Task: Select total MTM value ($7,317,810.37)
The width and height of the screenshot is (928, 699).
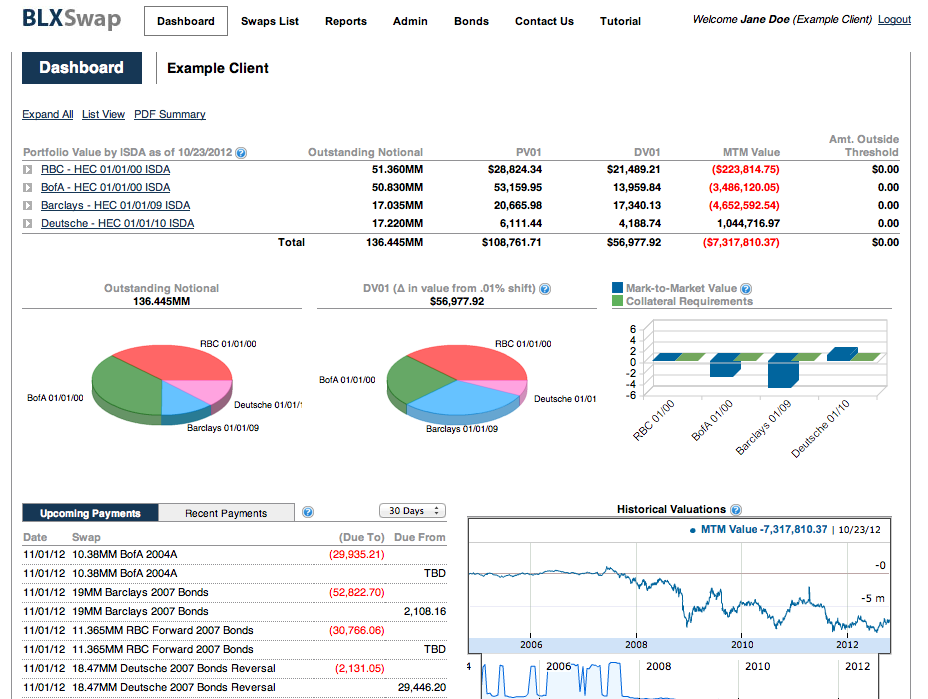Action: tap(741, 242)
